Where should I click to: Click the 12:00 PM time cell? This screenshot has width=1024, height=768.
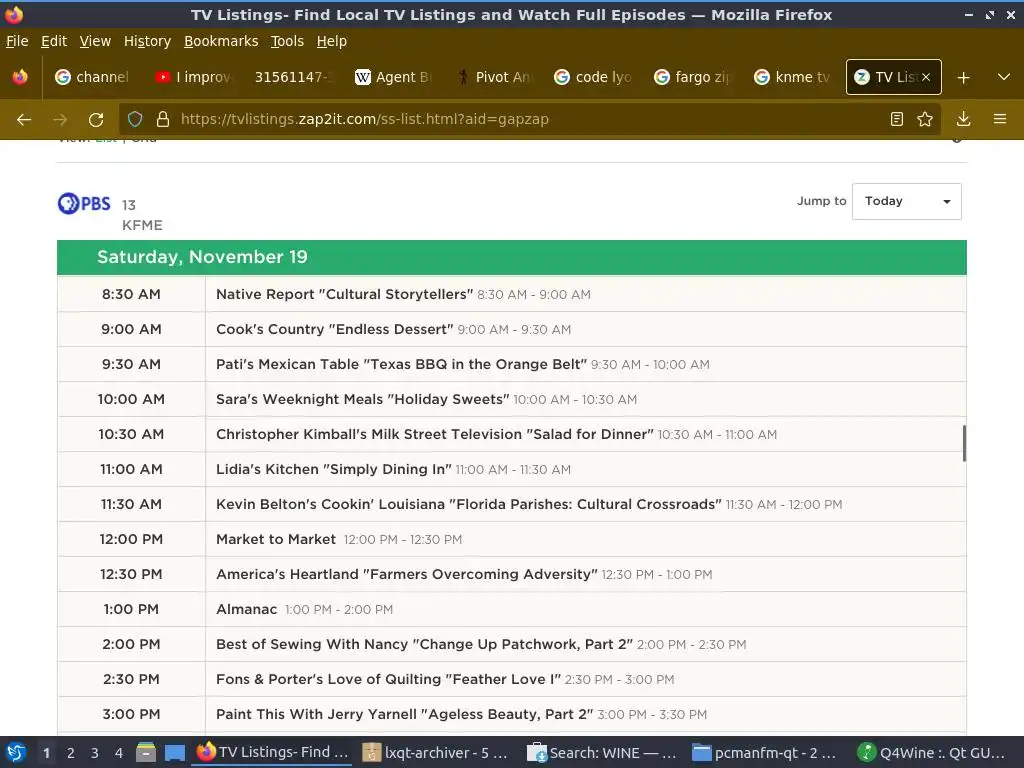point(131,539)
